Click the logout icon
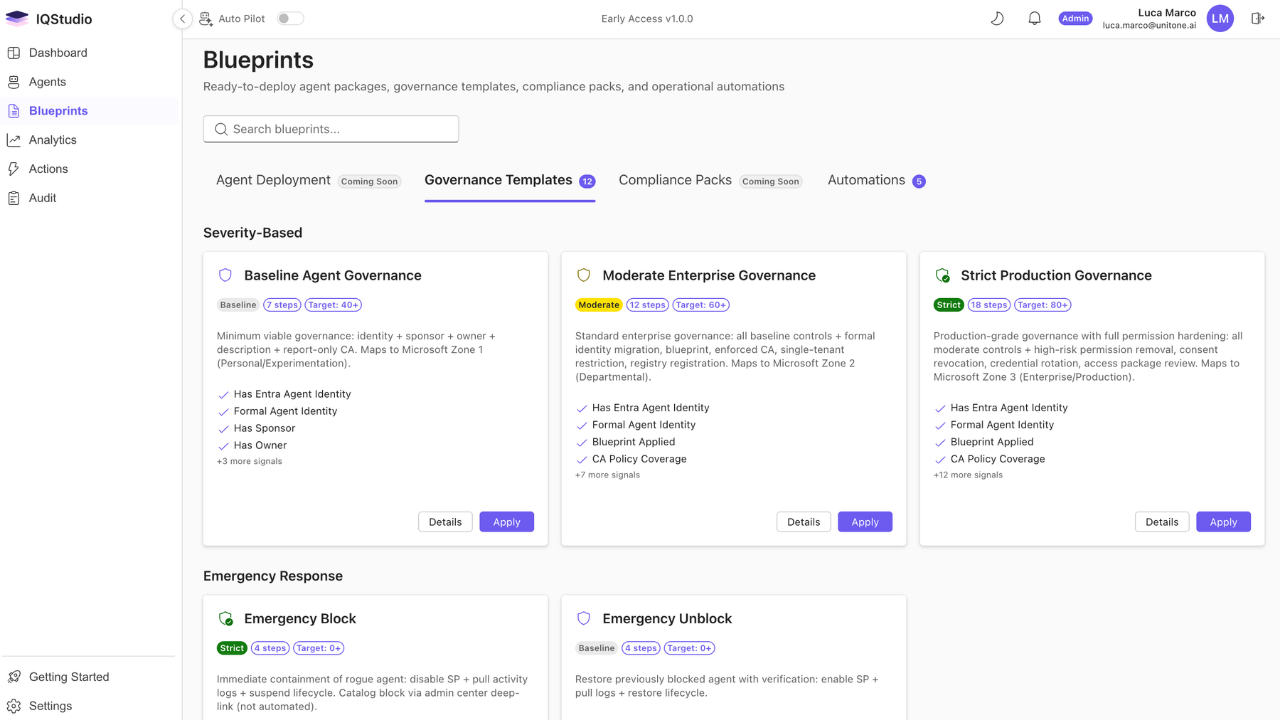Image resolution: width=1280 pixels, height=720 pixels. tap(1258, 18)
